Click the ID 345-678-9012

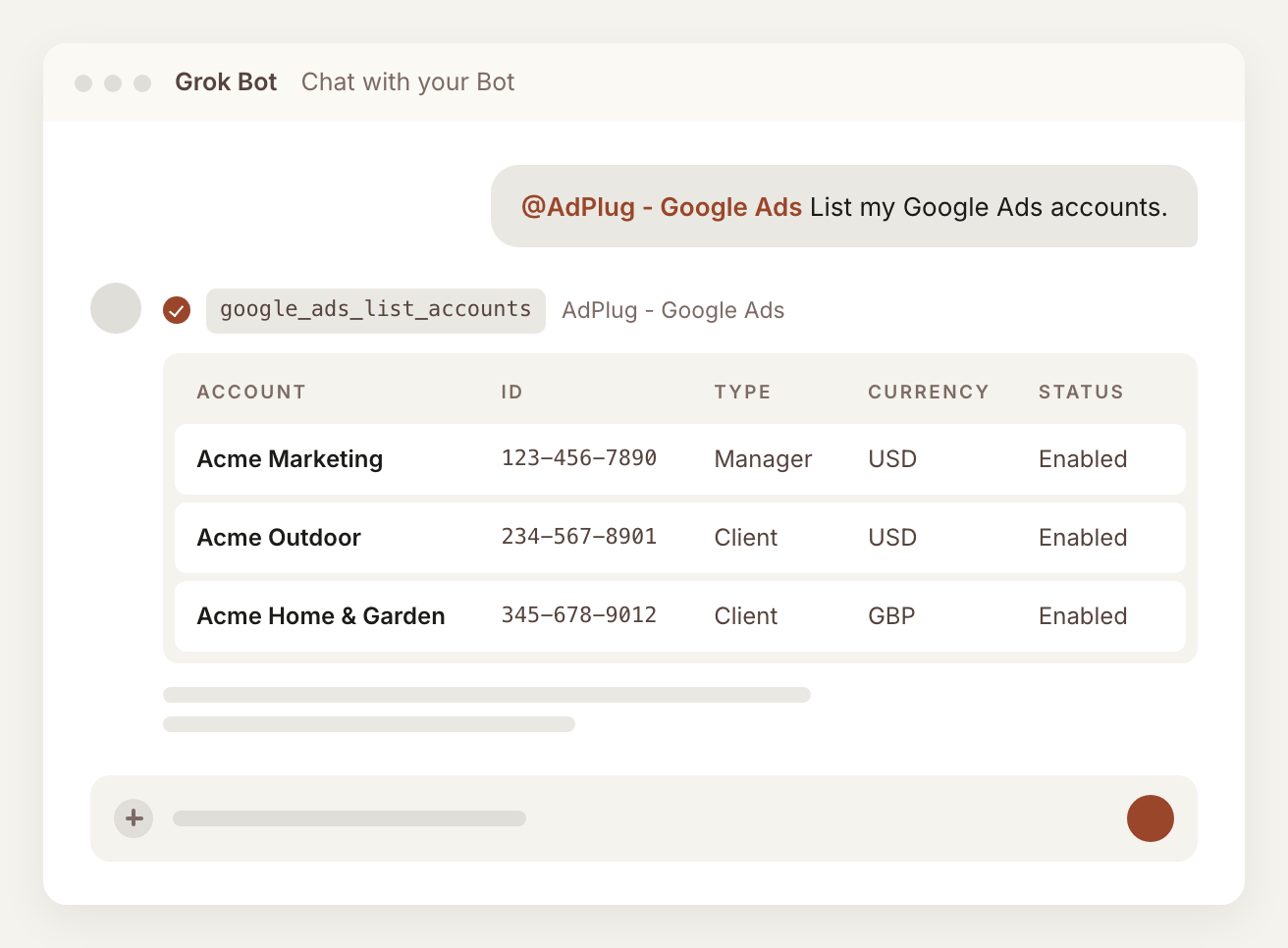(579, 615)
